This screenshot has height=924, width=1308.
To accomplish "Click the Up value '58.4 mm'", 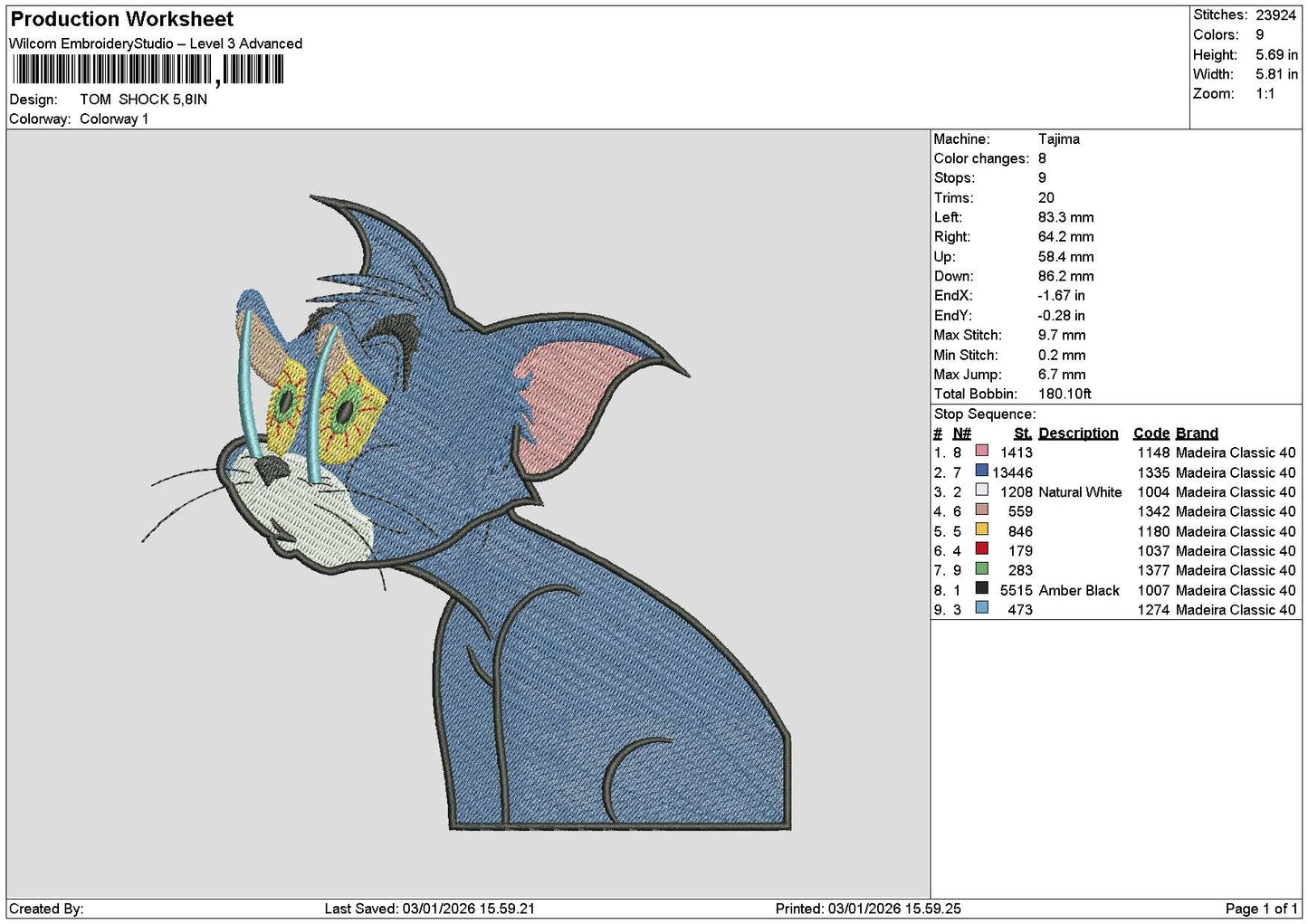I will coord(1066,257).
